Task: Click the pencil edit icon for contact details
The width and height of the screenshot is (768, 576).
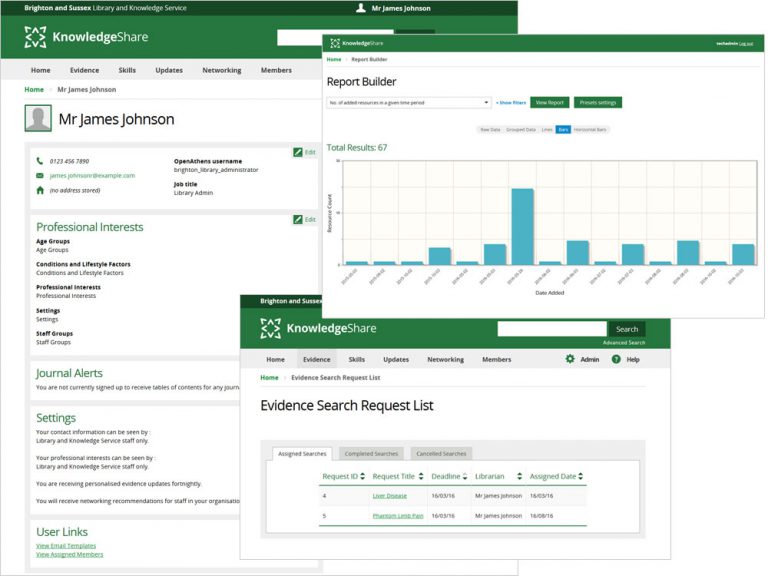Action: coord(298,152)
